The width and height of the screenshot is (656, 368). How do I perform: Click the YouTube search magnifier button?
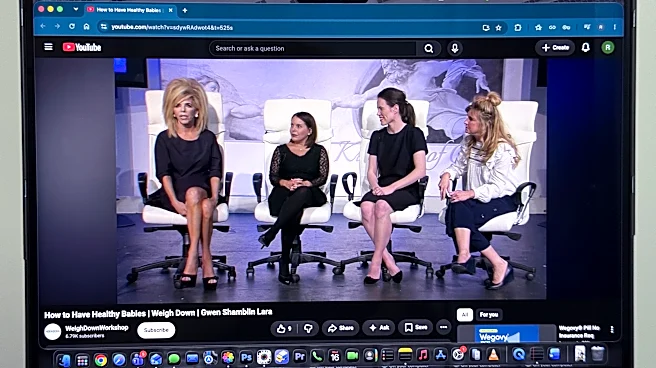(428, 49)
